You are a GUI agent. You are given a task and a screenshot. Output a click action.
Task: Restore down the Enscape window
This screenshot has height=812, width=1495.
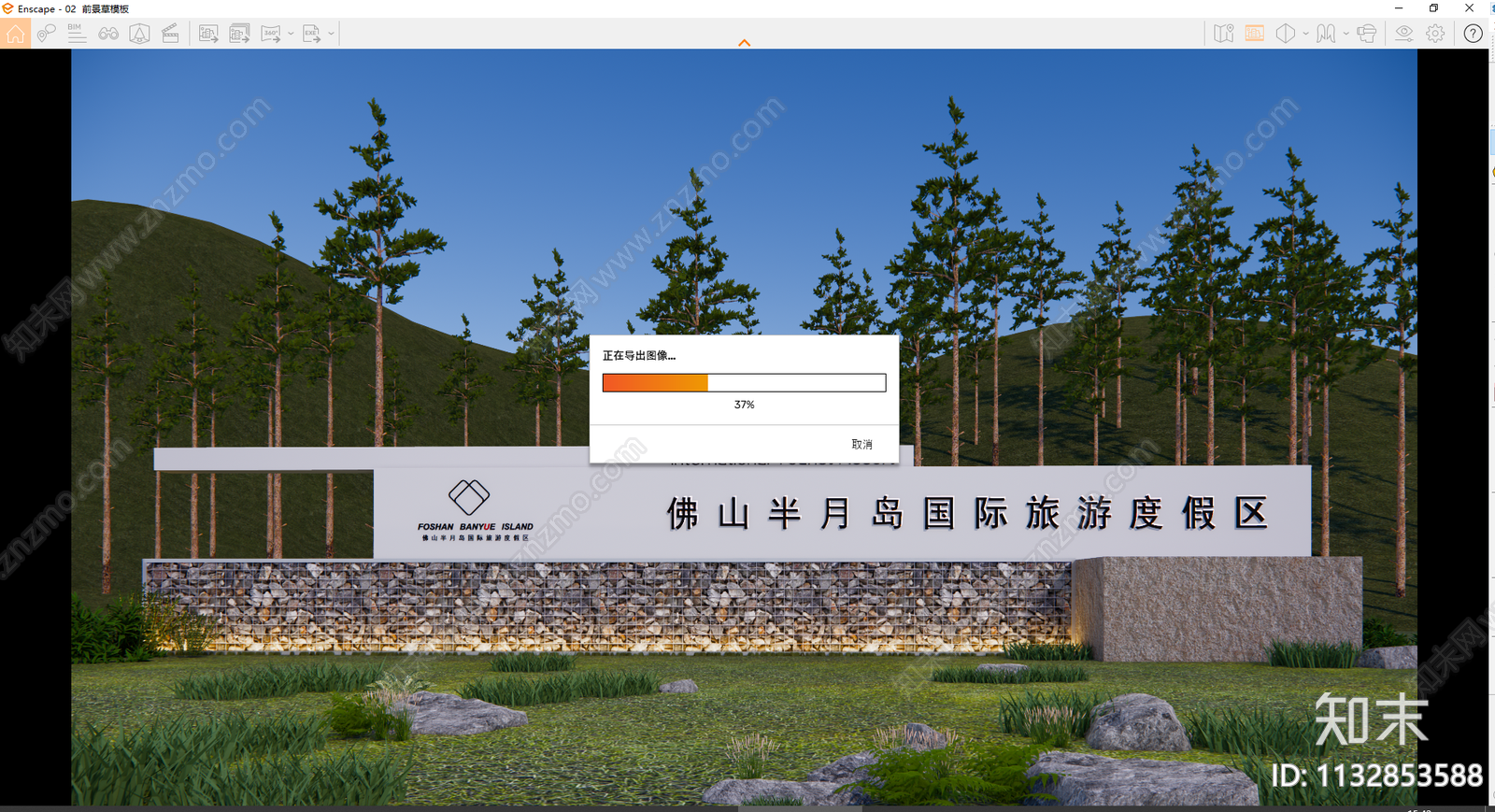pos(1433,8)
